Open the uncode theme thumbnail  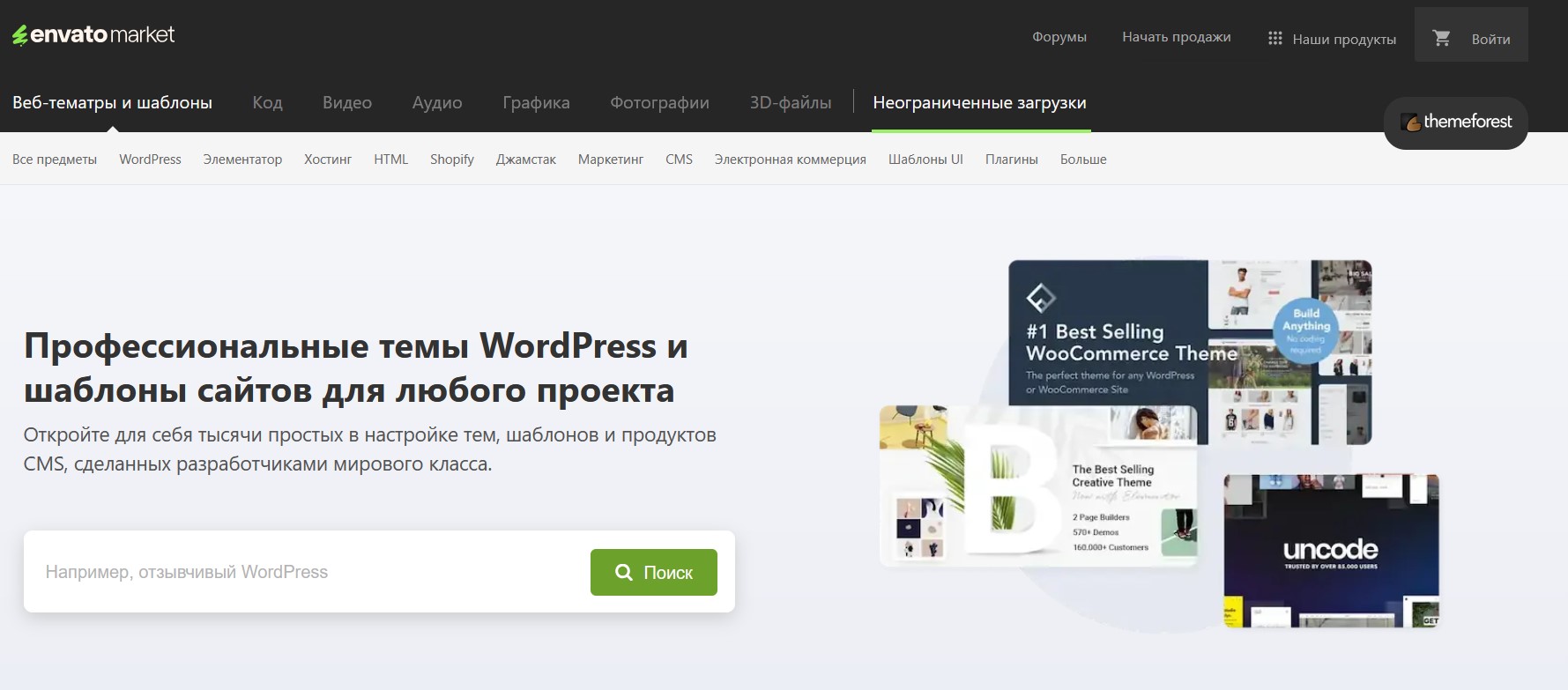tap(1331, 551)
